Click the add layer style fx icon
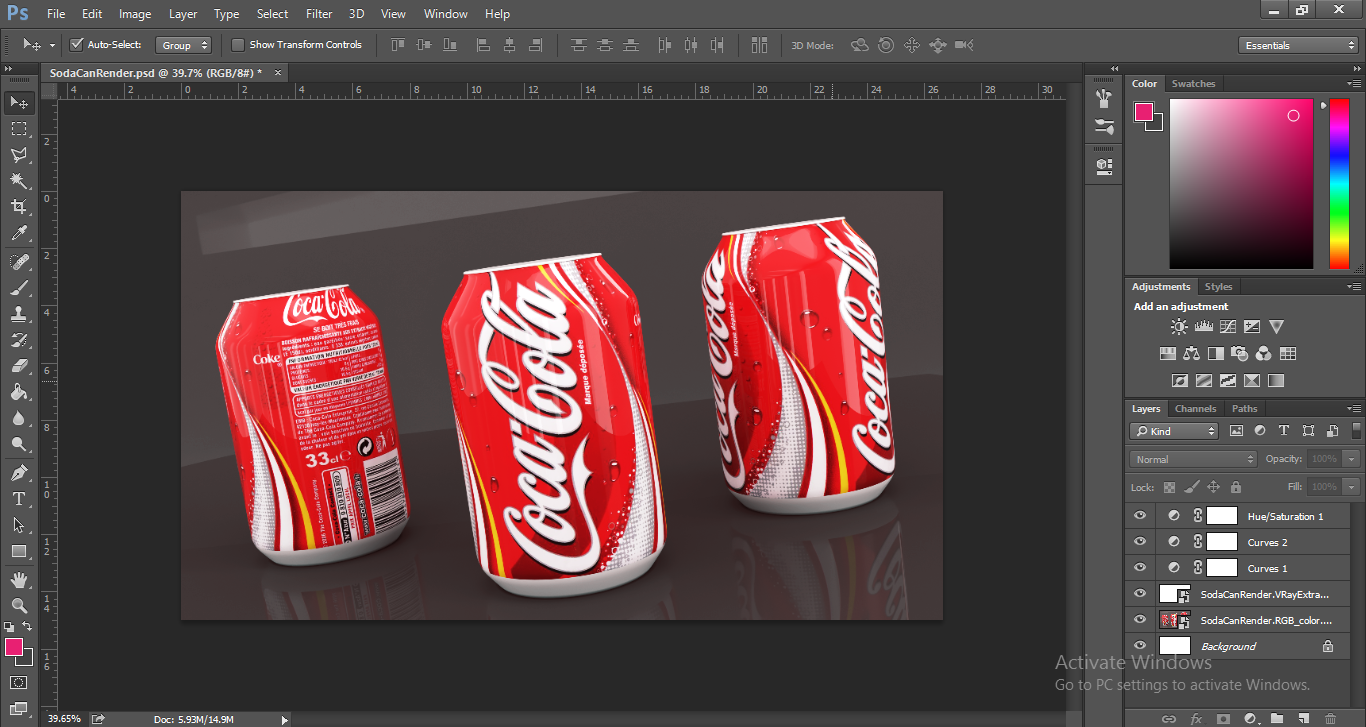 pyautogui.click(x=1196, y=718)
